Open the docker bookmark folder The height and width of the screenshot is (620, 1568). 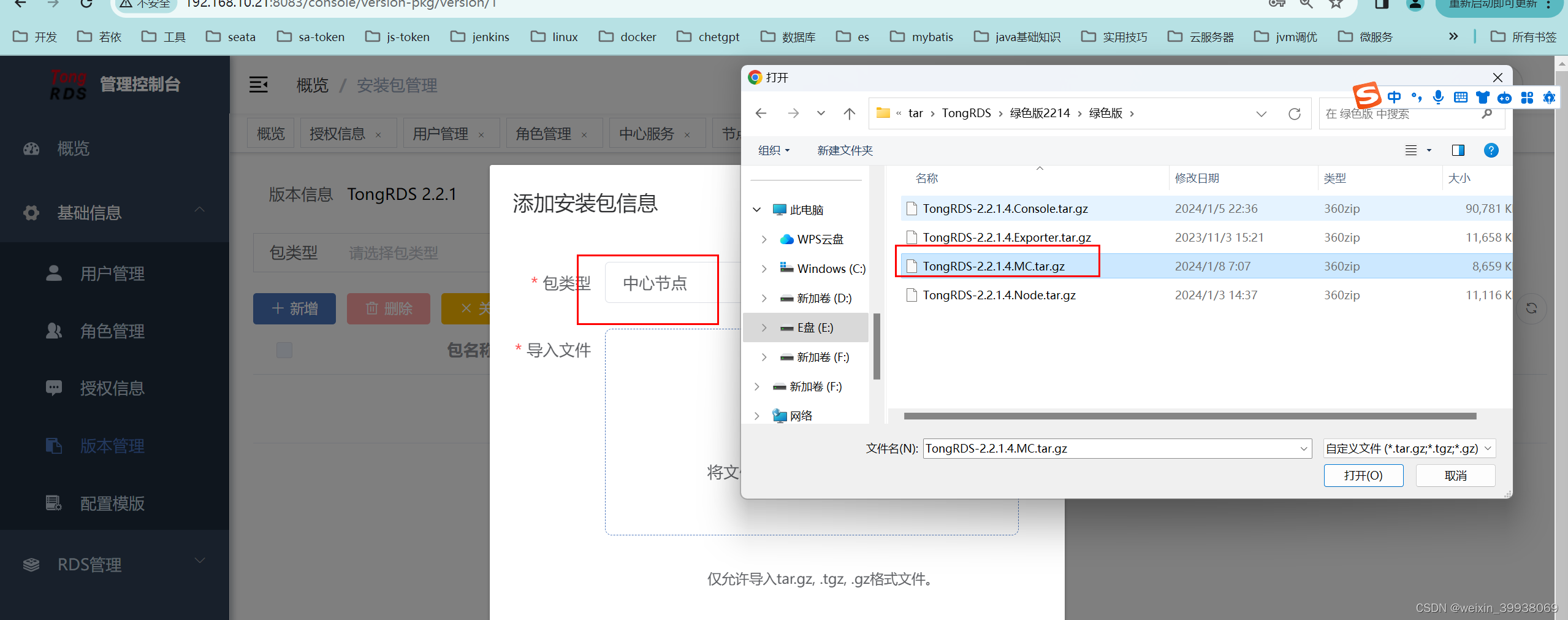point(627,37)
